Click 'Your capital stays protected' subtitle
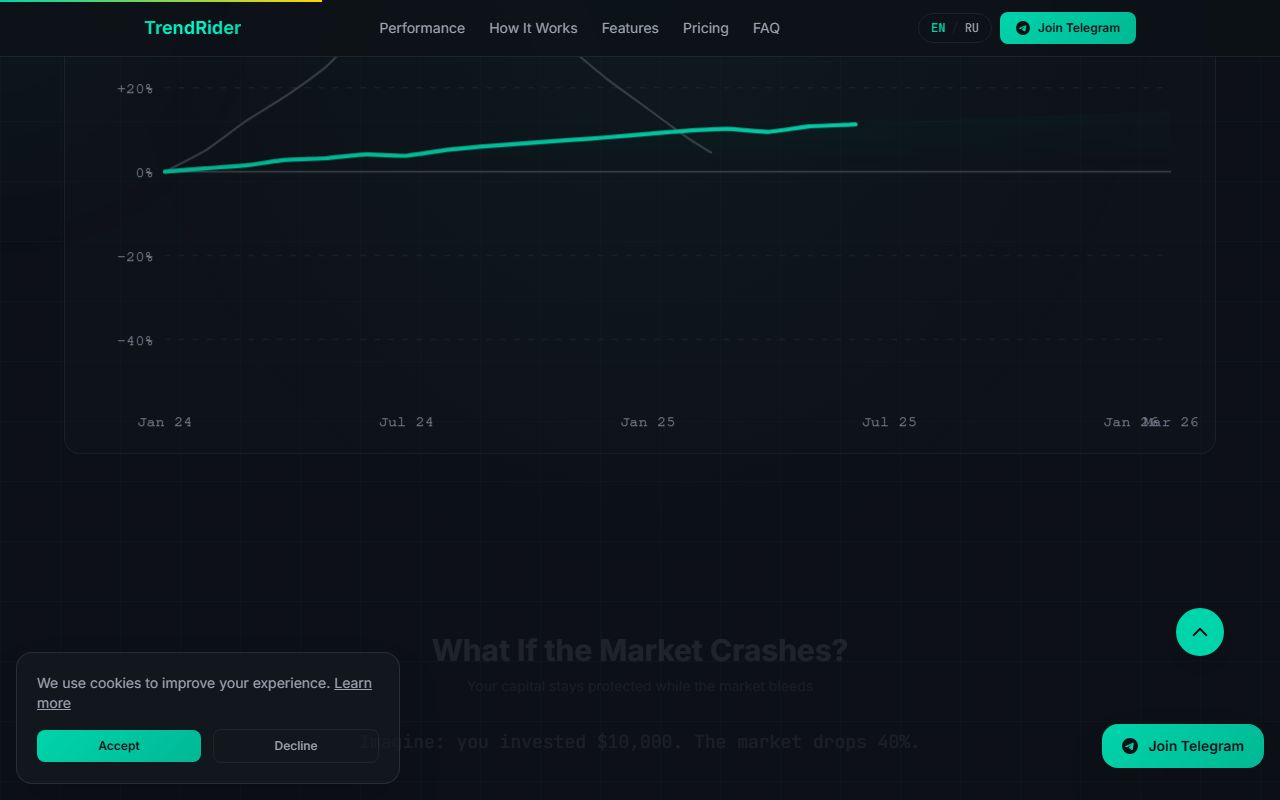Image resolution: width=1280 pixels, height=800 pixels. click(640, 686)
